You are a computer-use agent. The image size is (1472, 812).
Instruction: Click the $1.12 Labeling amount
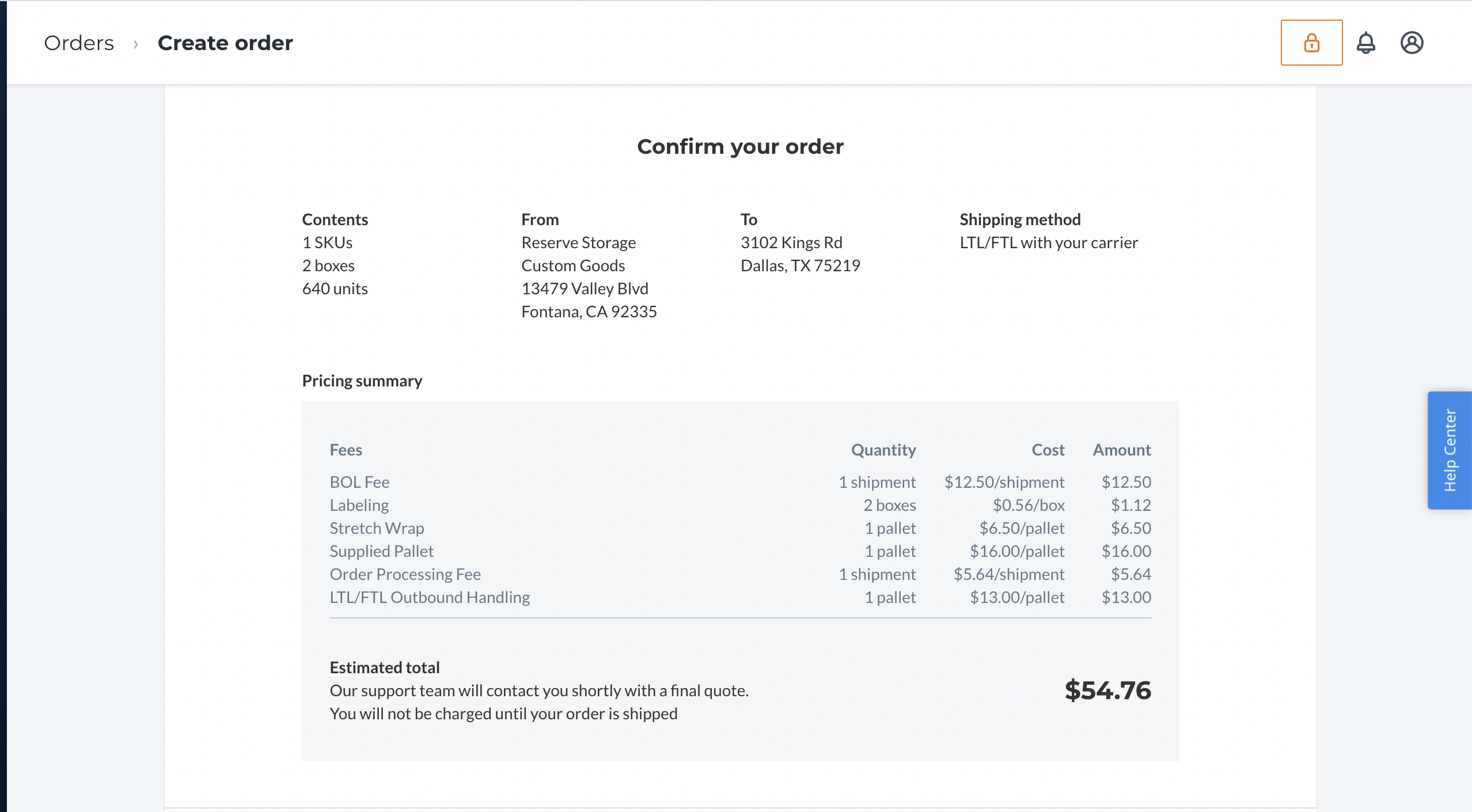(1130, 505)
